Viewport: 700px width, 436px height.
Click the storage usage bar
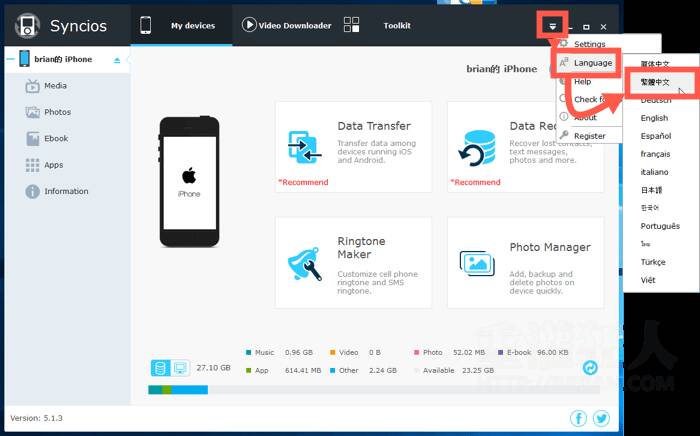374,390
